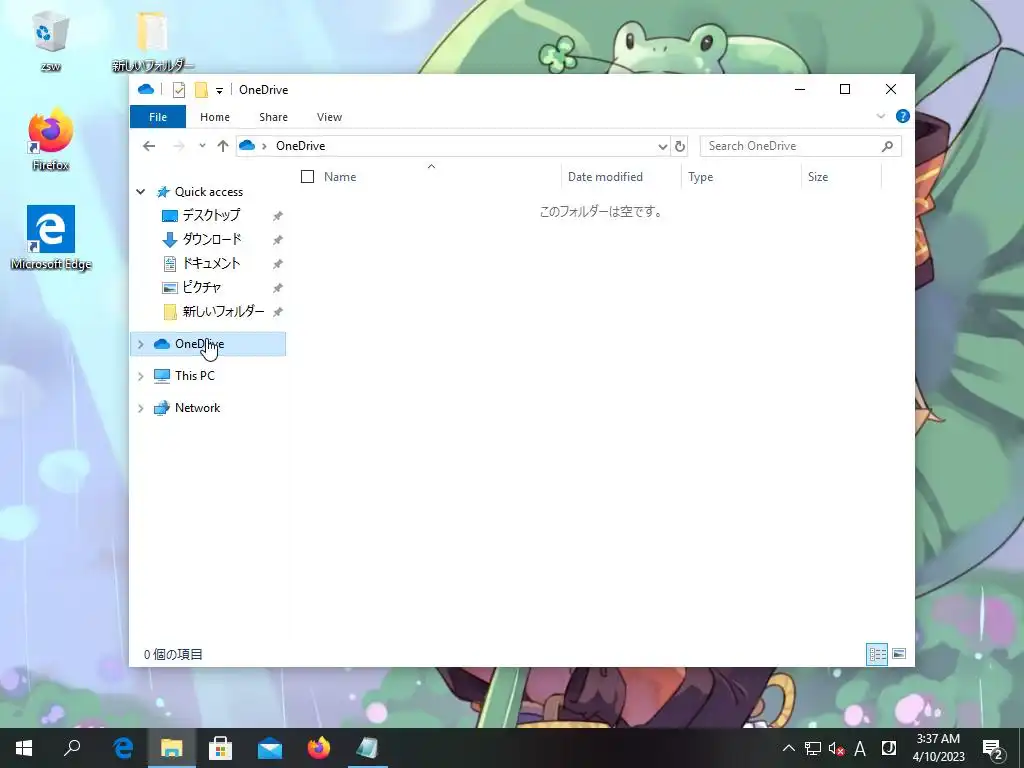The height and width of the screenshot is (768, 1024).
Task: Click the pin icon beside ダウンロード
Action: pyautogui.click(x=278, y=240)
